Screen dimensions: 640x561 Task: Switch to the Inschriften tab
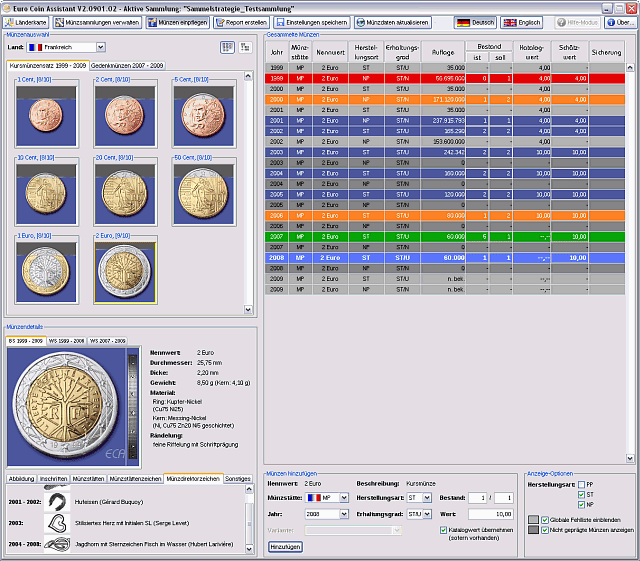(53, 479)
